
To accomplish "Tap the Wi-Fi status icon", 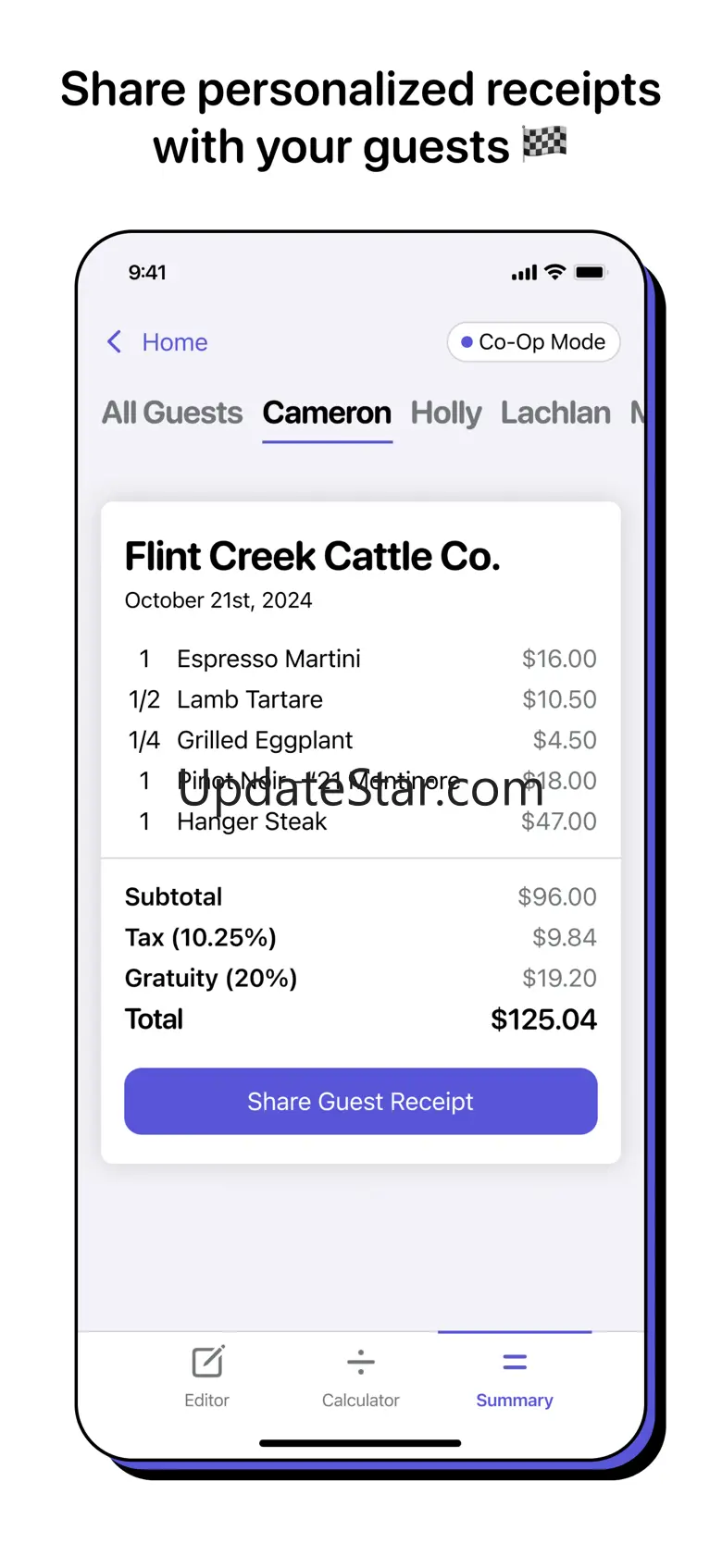I will click(555, 272).
